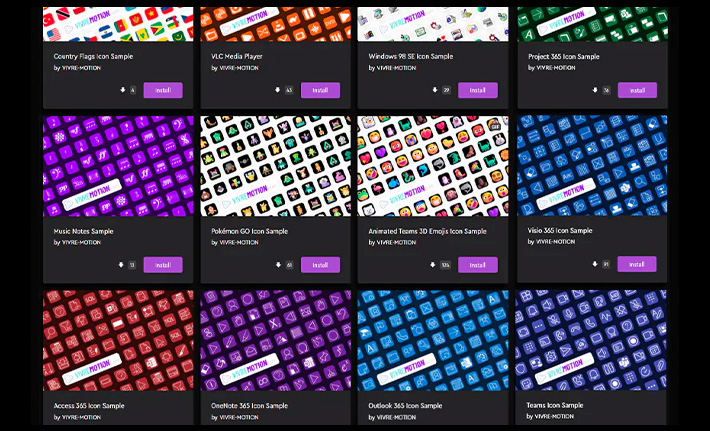
Task: Click the 'OneNote 365 Icon Sample' title
Action: point(249,406)
